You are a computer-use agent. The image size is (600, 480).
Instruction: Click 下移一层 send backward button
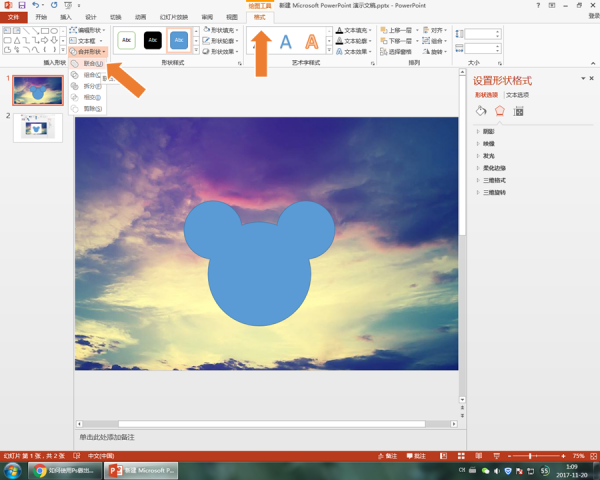[396, 41]
